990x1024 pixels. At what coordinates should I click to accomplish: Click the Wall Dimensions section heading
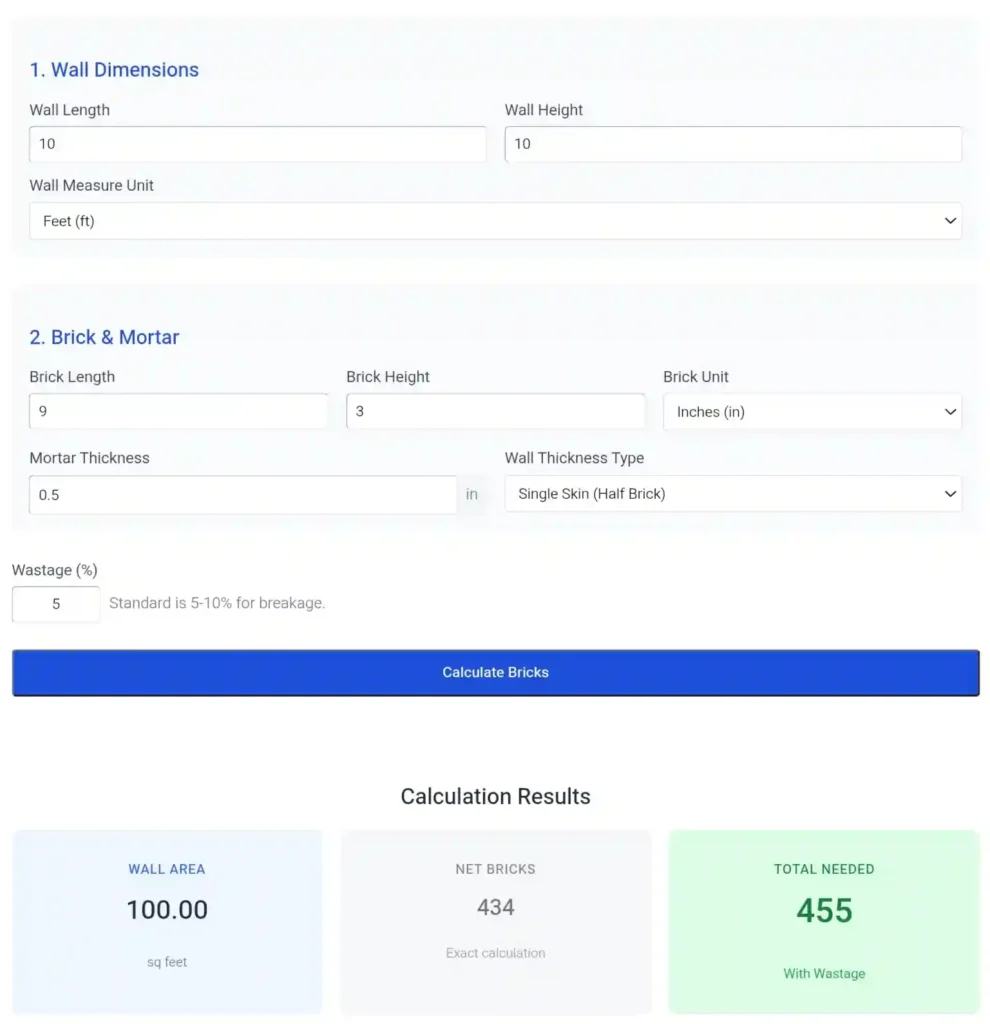click(114, 70)
